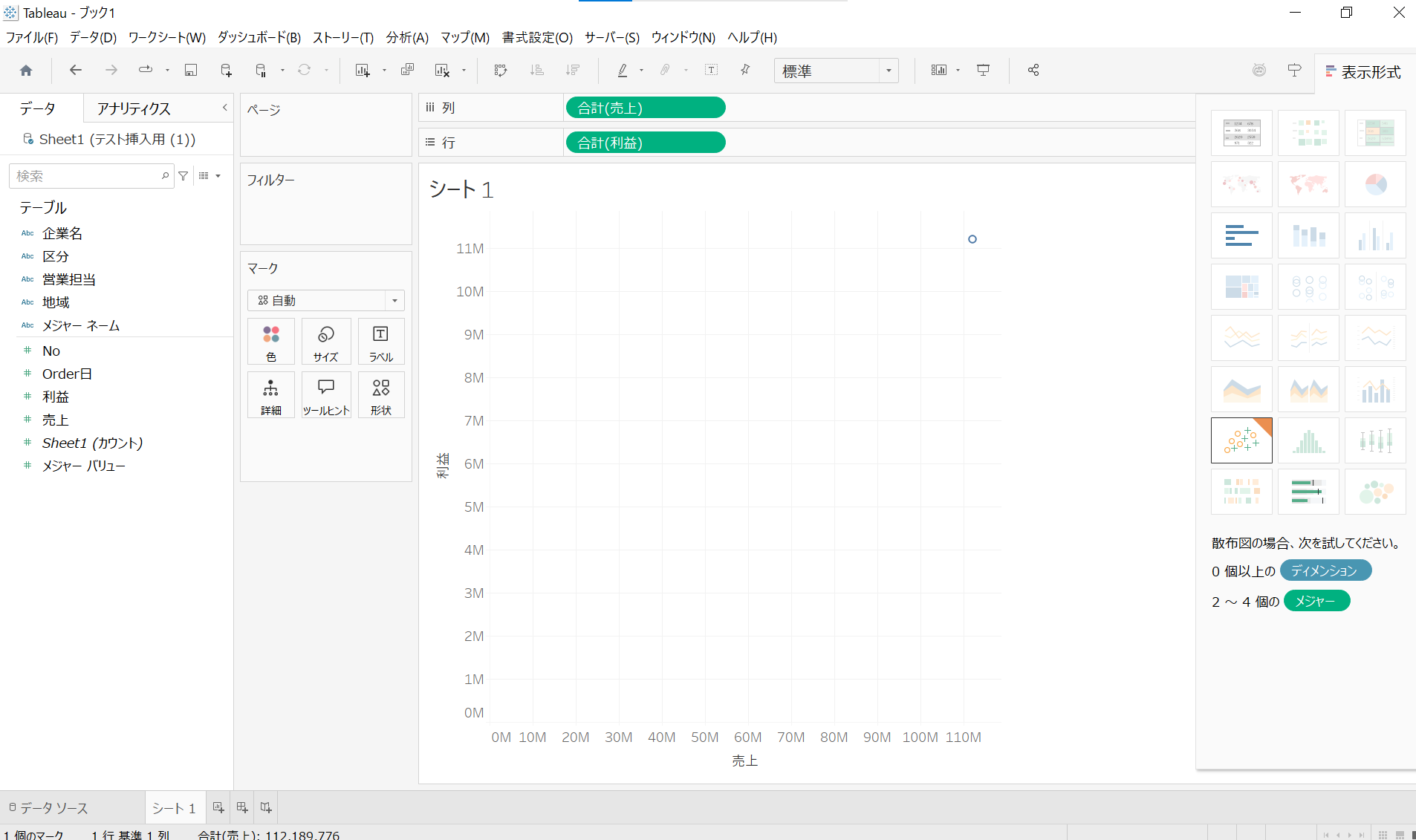This screenshot has height=840, width=1416.
Task: Click the Home start page icon
Action: tap(26, 71)
